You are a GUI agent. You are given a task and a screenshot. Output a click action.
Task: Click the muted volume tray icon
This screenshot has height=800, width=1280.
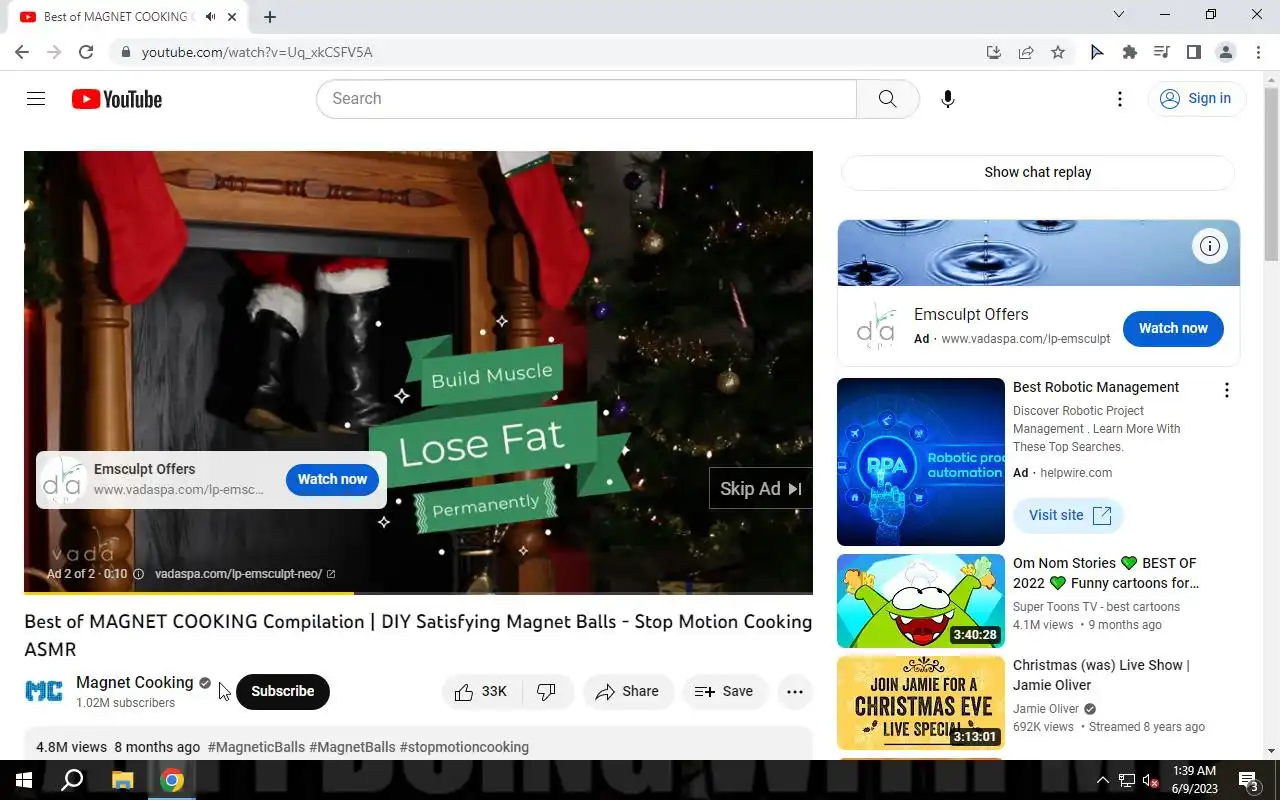pos(1150,780)
